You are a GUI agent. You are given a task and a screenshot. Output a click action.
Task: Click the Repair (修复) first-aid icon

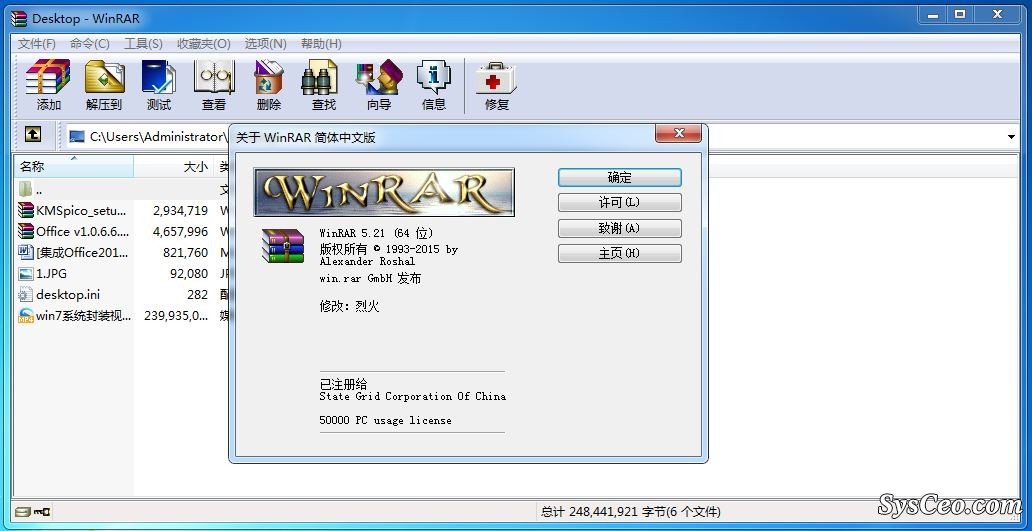(496, 85)
